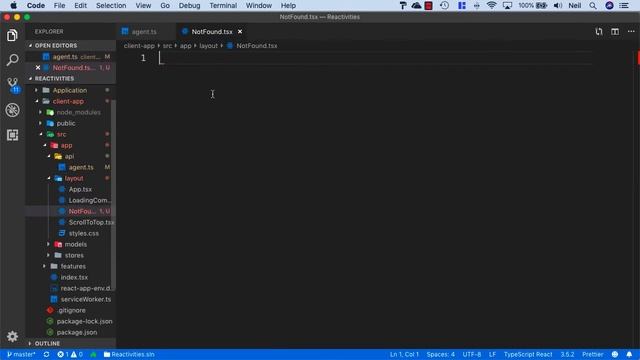Screen dimensions: 640x360
Task: Click the smiley feedback icon in status bar
Action: [615, 354]
